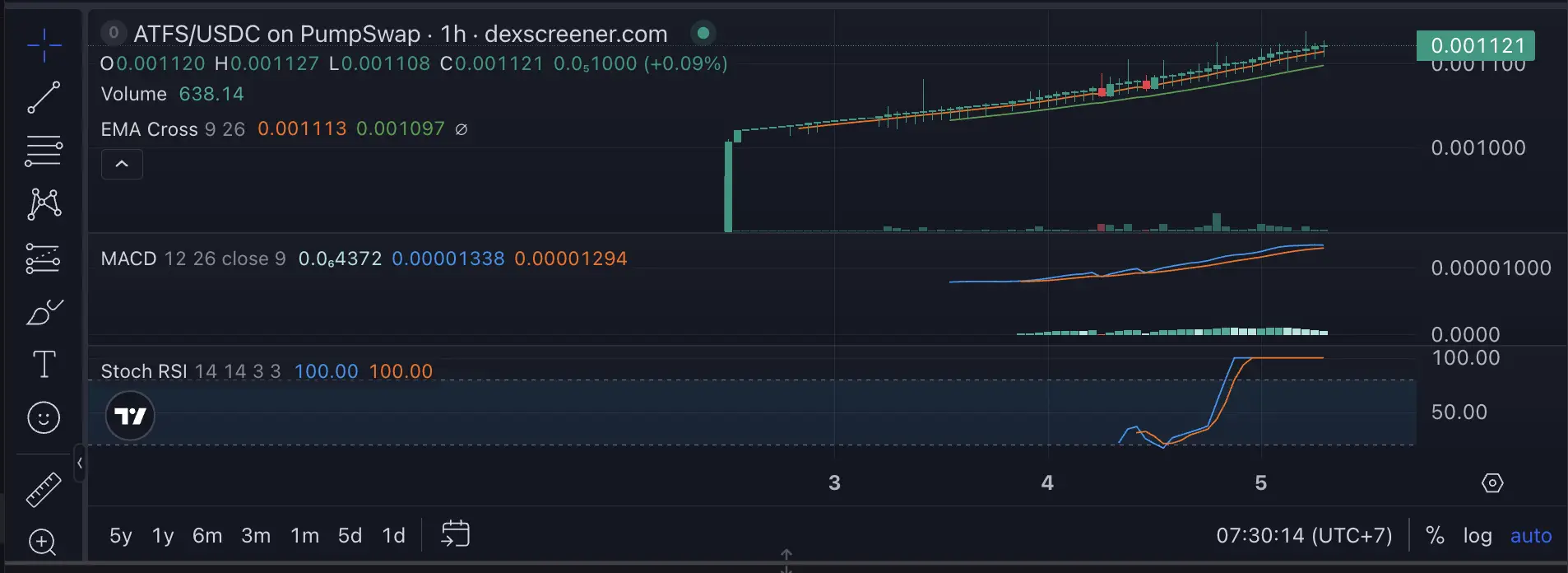Click the market status green dot
1568x573 pixels.
coord(703,33)
